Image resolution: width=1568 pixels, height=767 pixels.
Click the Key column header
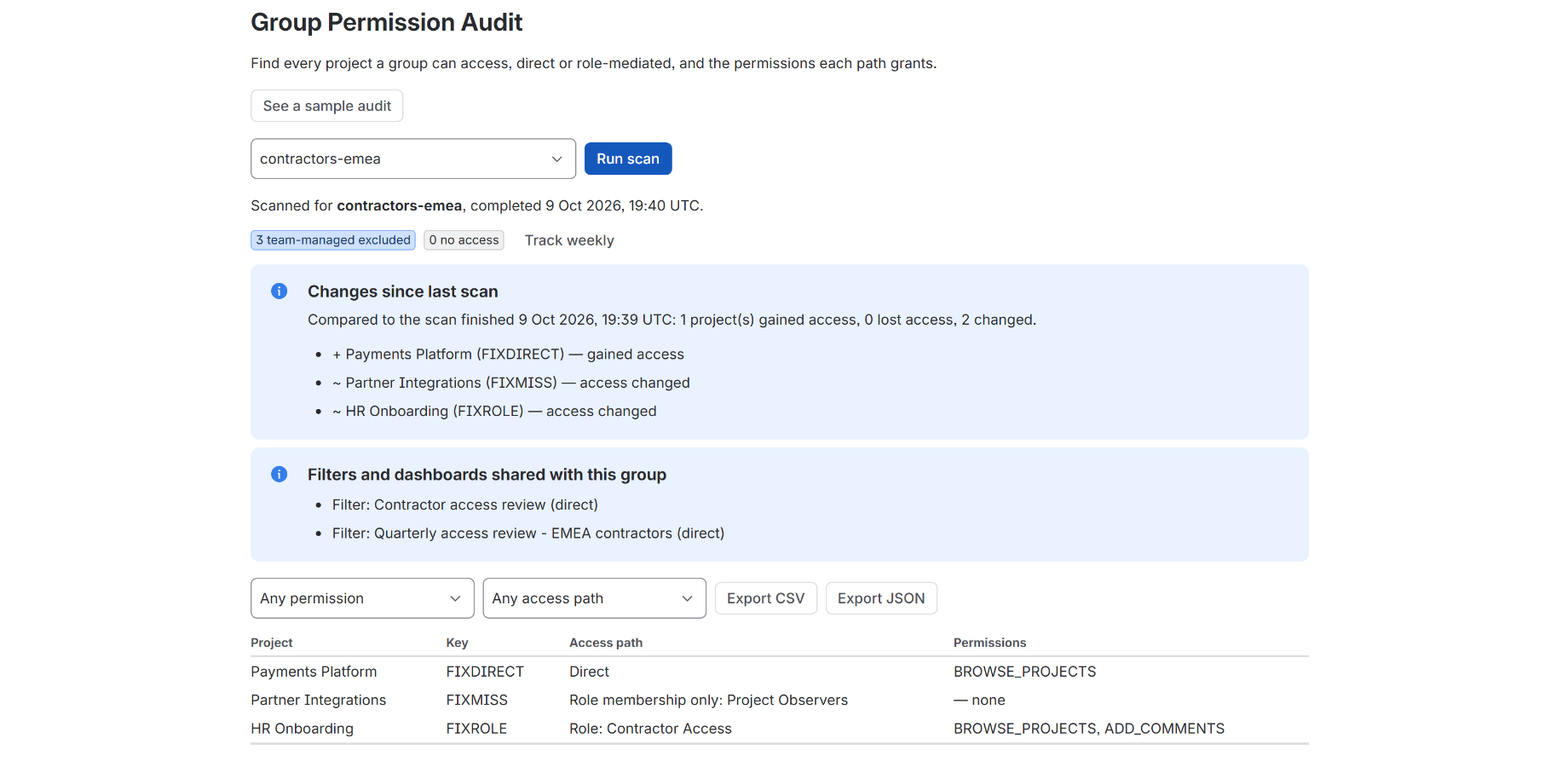click(458, 643)
